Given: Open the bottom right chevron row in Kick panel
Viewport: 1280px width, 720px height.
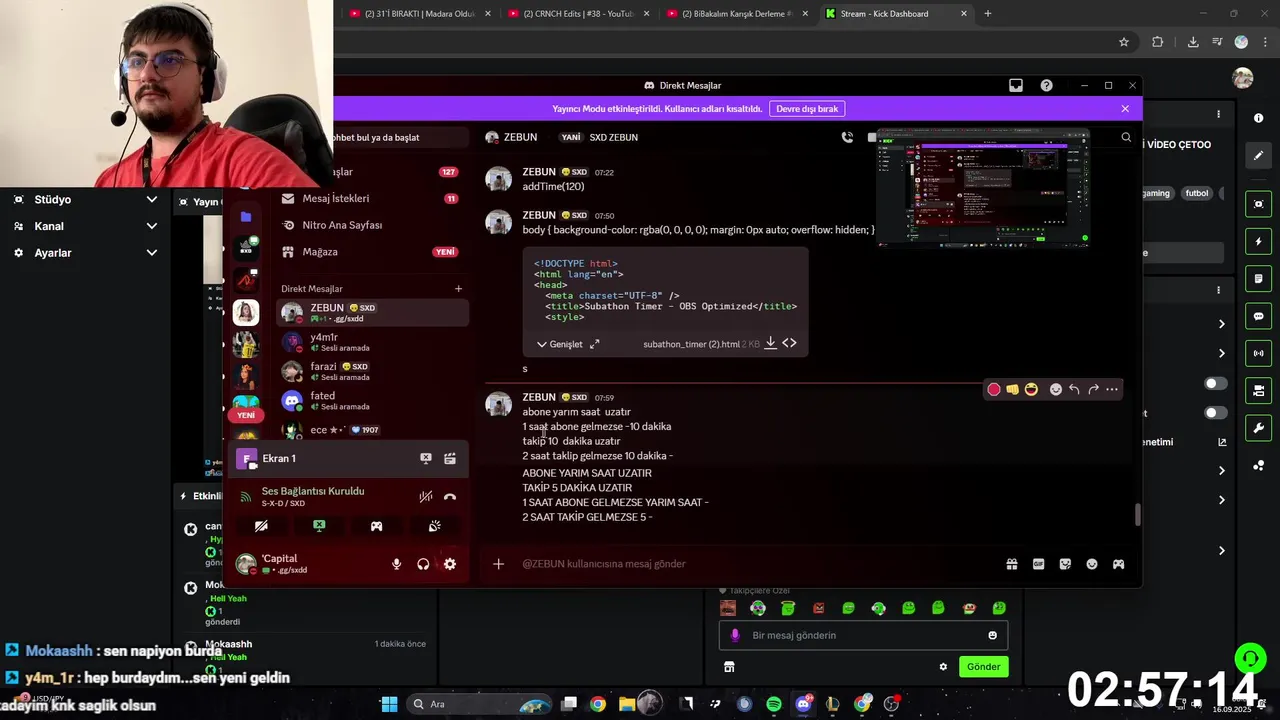Looking at the screenshot, I should [1221, 551].
